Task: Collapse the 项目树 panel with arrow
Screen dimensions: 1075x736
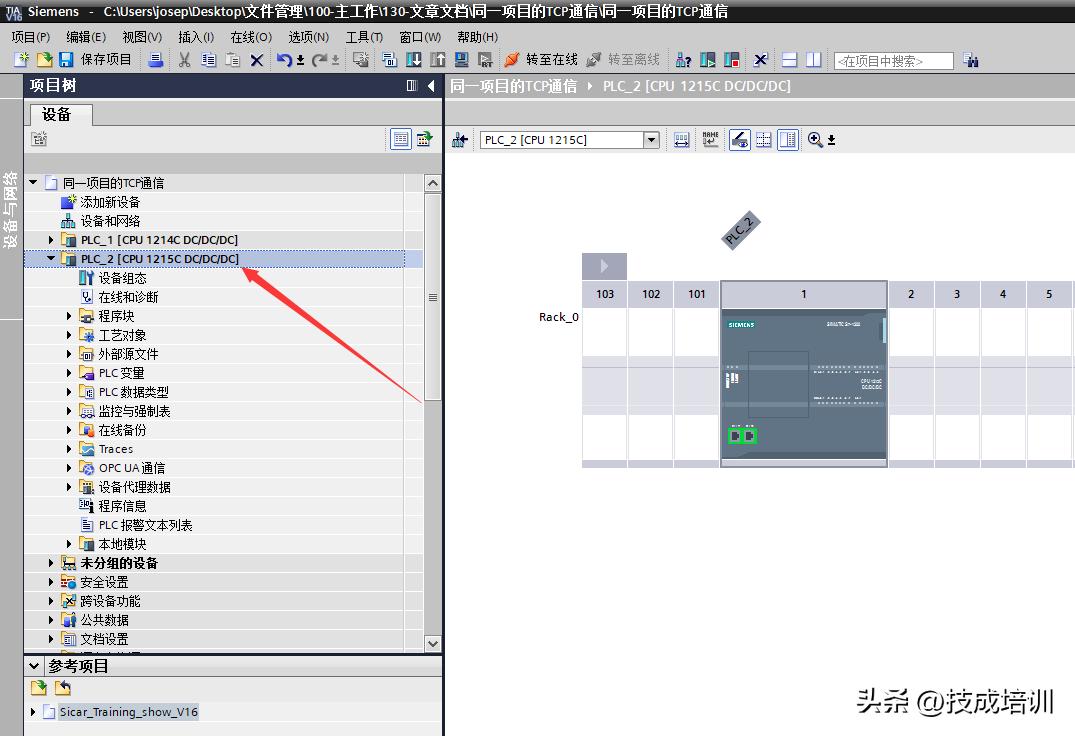Action: 431,86
